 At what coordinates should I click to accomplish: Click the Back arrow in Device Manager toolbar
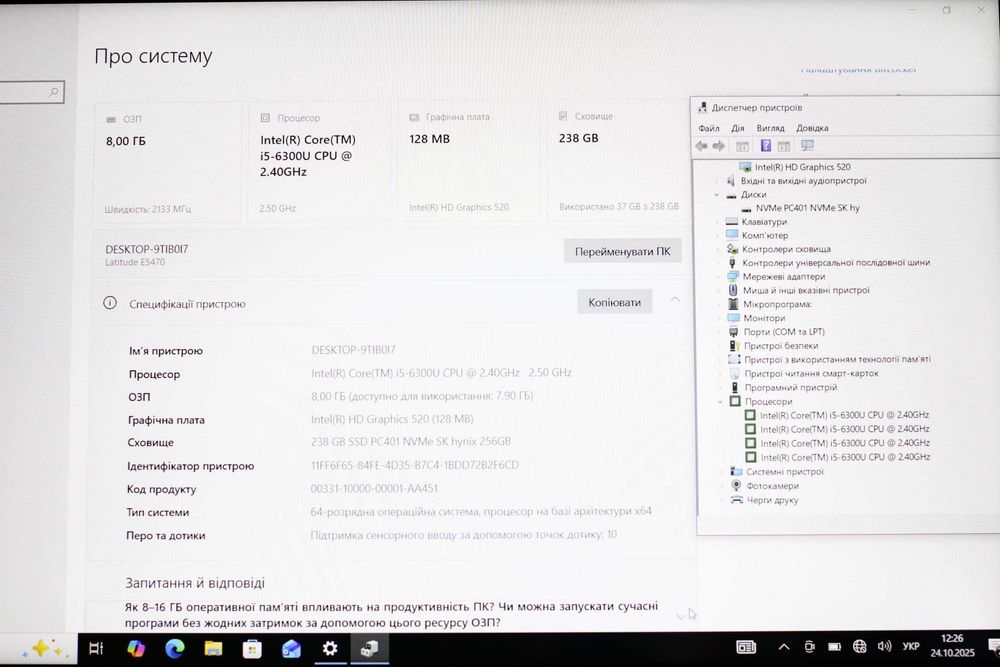(x=702, y=146)
